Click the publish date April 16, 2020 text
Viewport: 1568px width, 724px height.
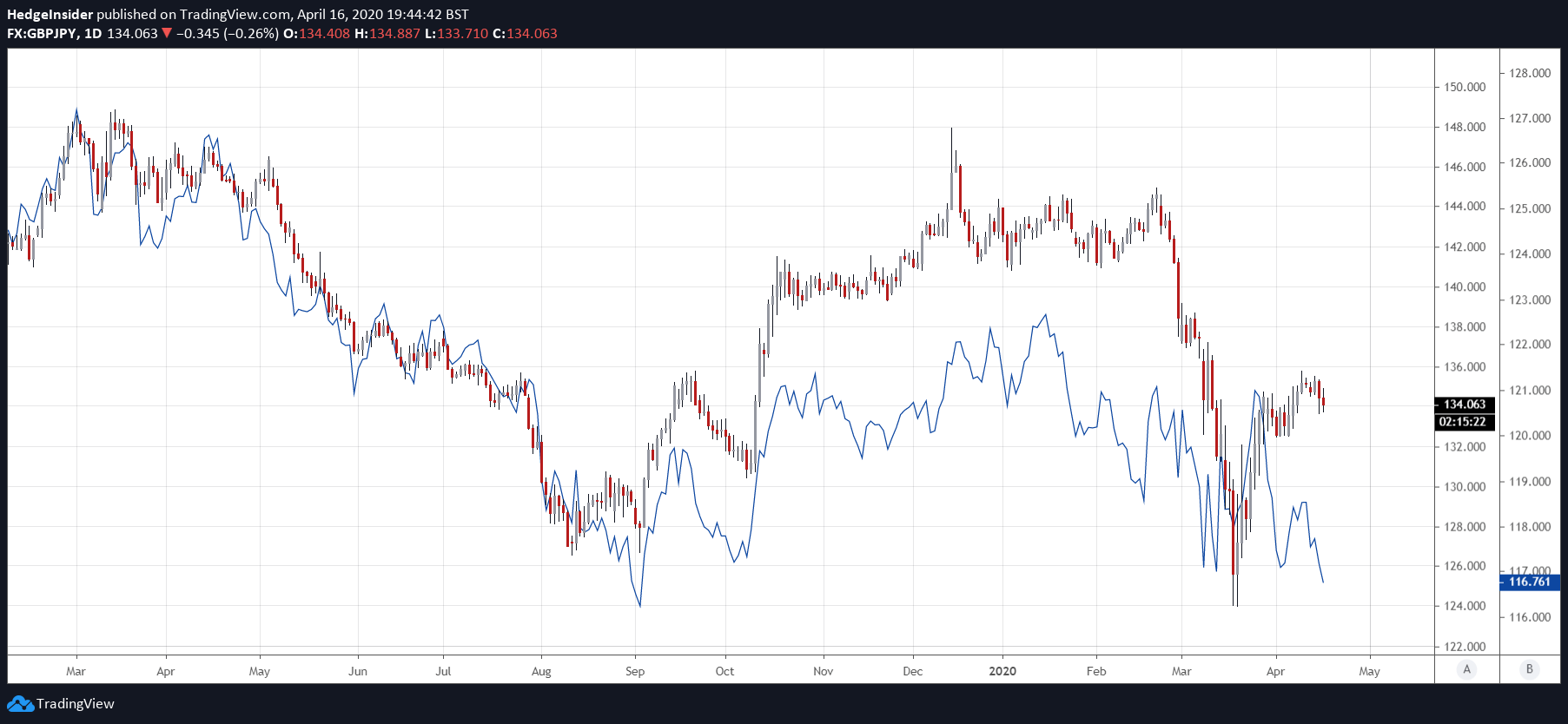339,14
